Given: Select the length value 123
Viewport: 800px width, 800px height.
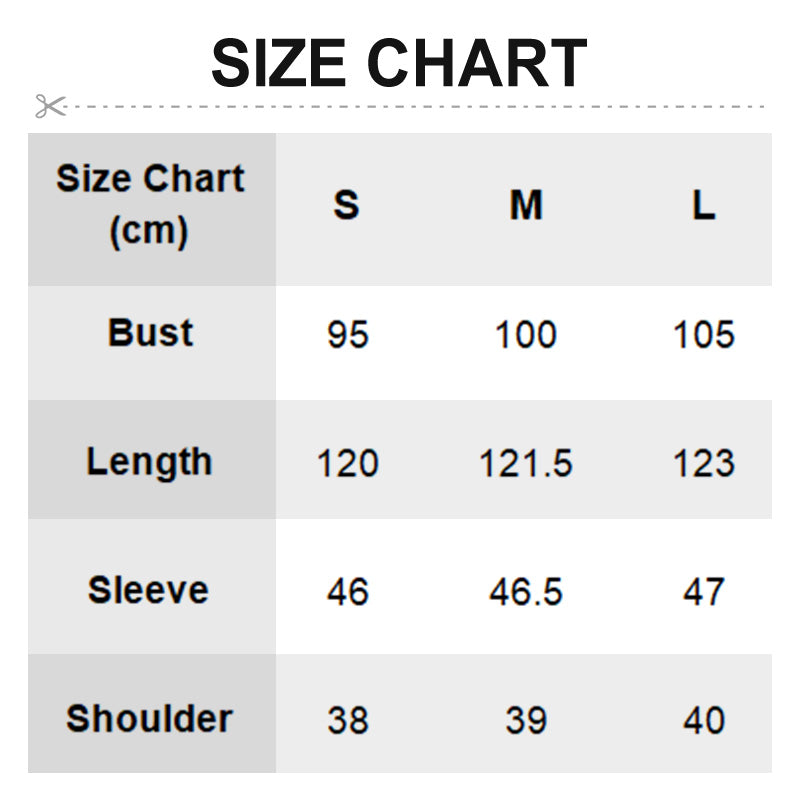Looking at the screenshot, I should click(x=704, y=463).
